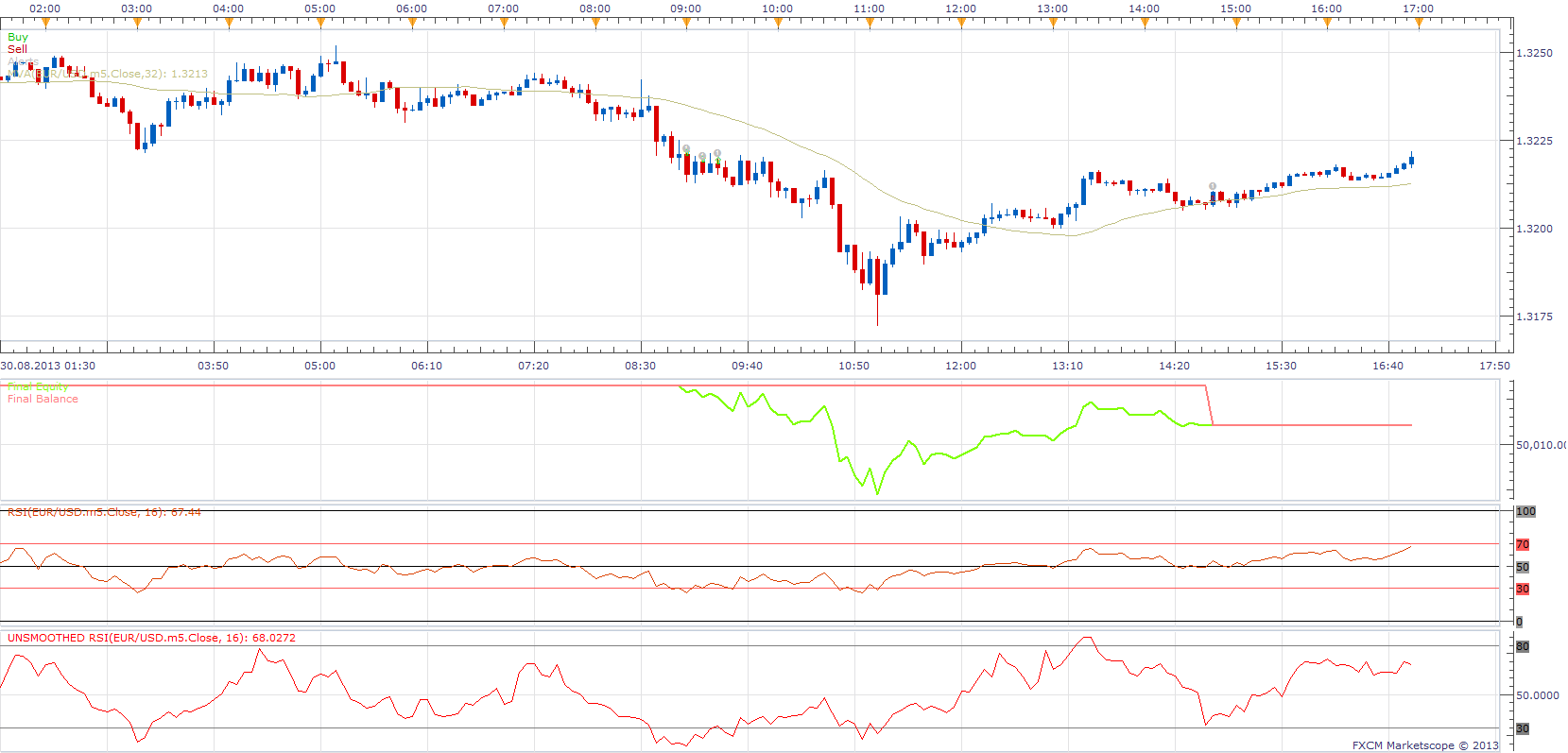
Task: Click the red 70 level in RSI panel
Action: (1523, 544)
